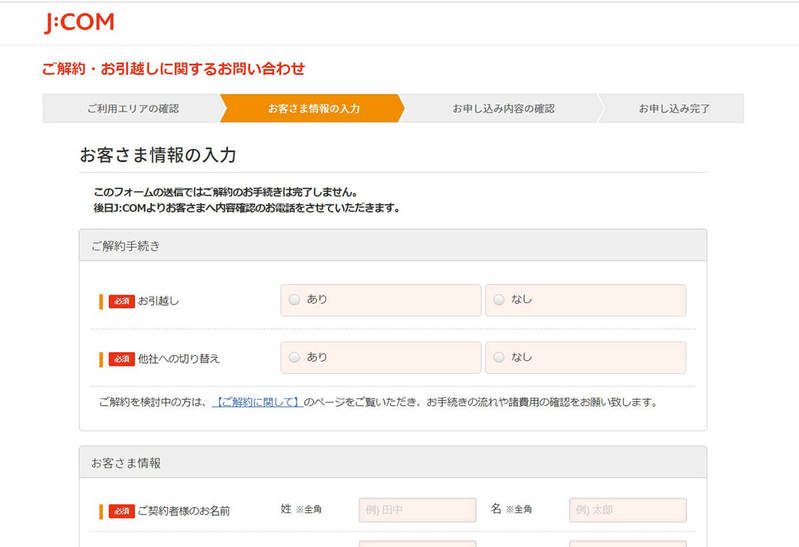Image resolution: width=799 pixels, height=547 pixels.
Task: Click the お客さま情報の入力 main heading
Action: coord(158,155)
